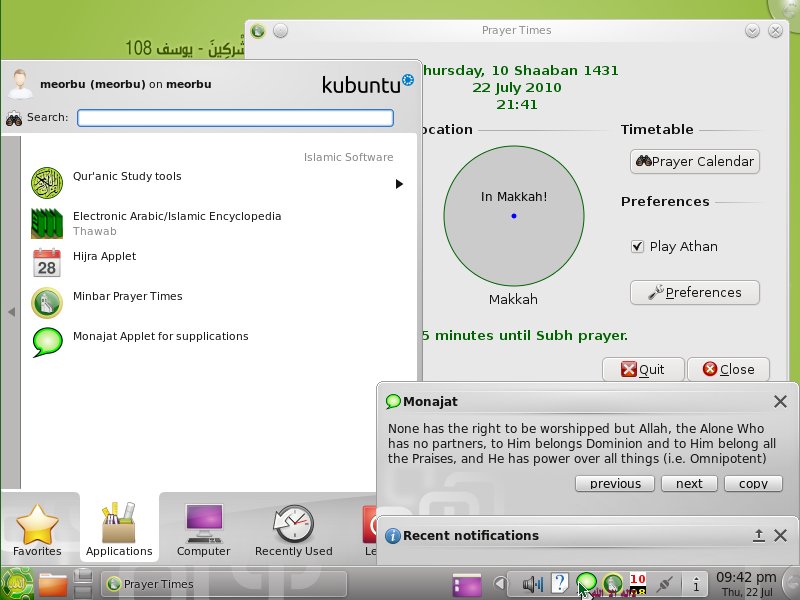This screenshot has height=600, width=800.
Task: Toggle the Play Athan checkbox
Action: (x=637, y=246)
